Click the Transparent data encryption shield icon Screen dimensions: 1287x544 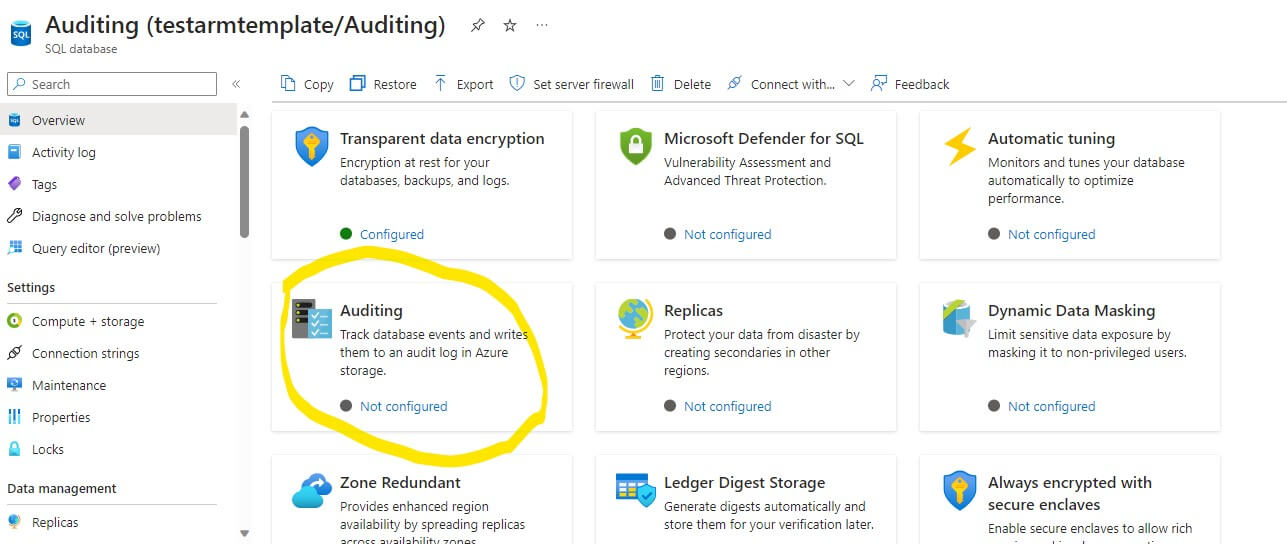pyautogui.click(x=312, y=147)
